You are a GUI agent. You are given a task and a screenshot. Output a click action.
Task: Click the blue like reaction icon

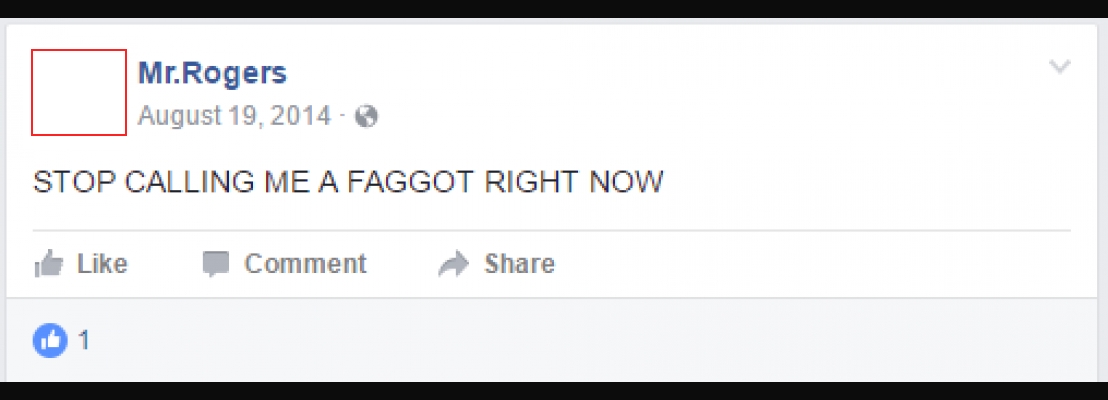50,341
